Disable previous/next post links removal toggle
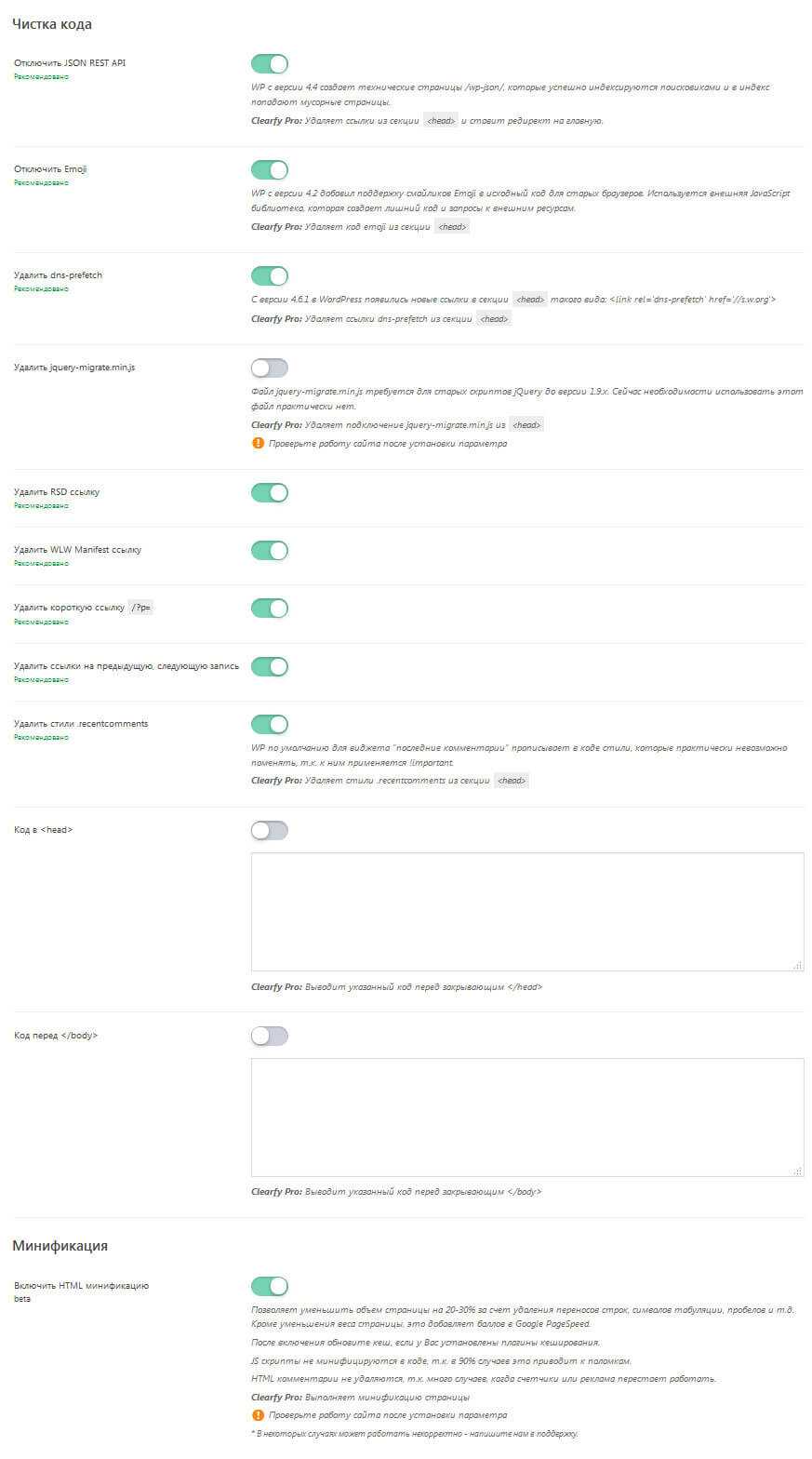This screenshot has height=1459, width=812. coord(270,667)
